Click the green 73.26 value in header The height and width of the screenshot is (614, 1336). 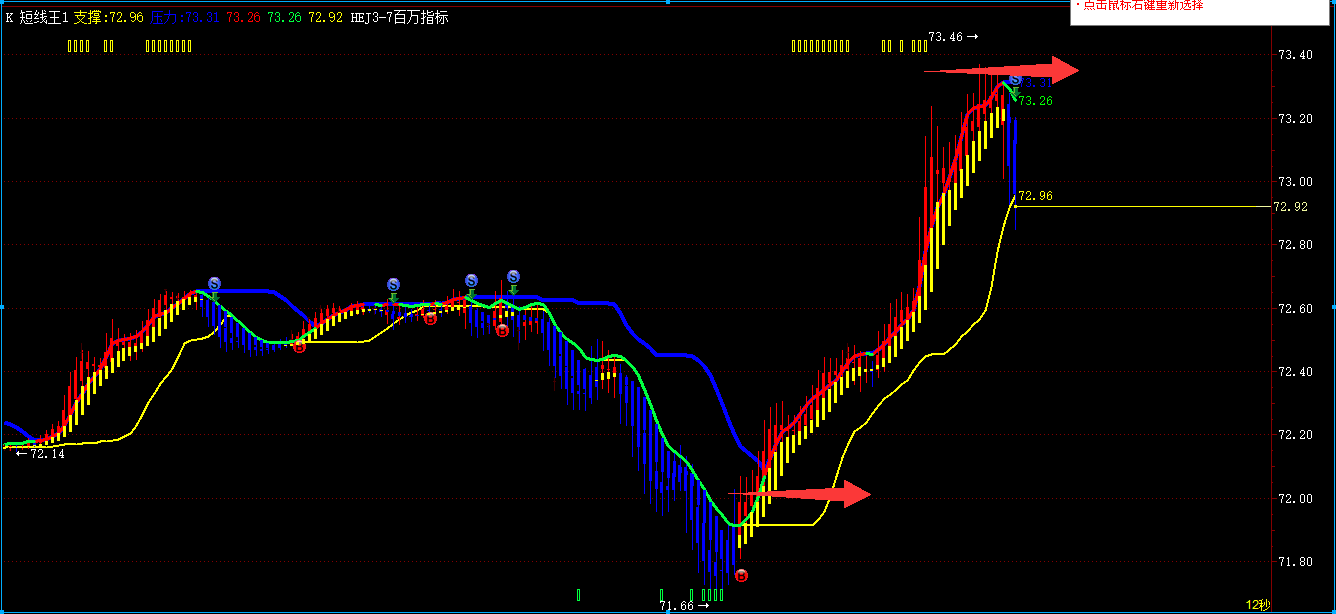pyautogui.click(x=284, y=17)
